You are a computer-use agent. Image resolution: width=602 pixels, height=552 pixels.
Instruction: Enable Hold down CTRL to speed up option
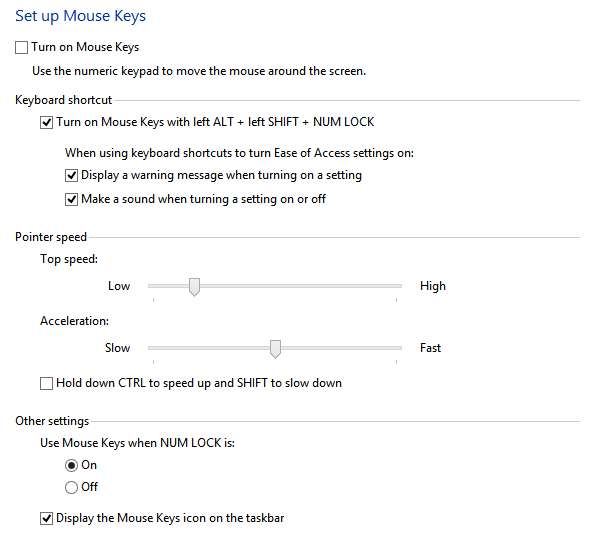point(46,383)
